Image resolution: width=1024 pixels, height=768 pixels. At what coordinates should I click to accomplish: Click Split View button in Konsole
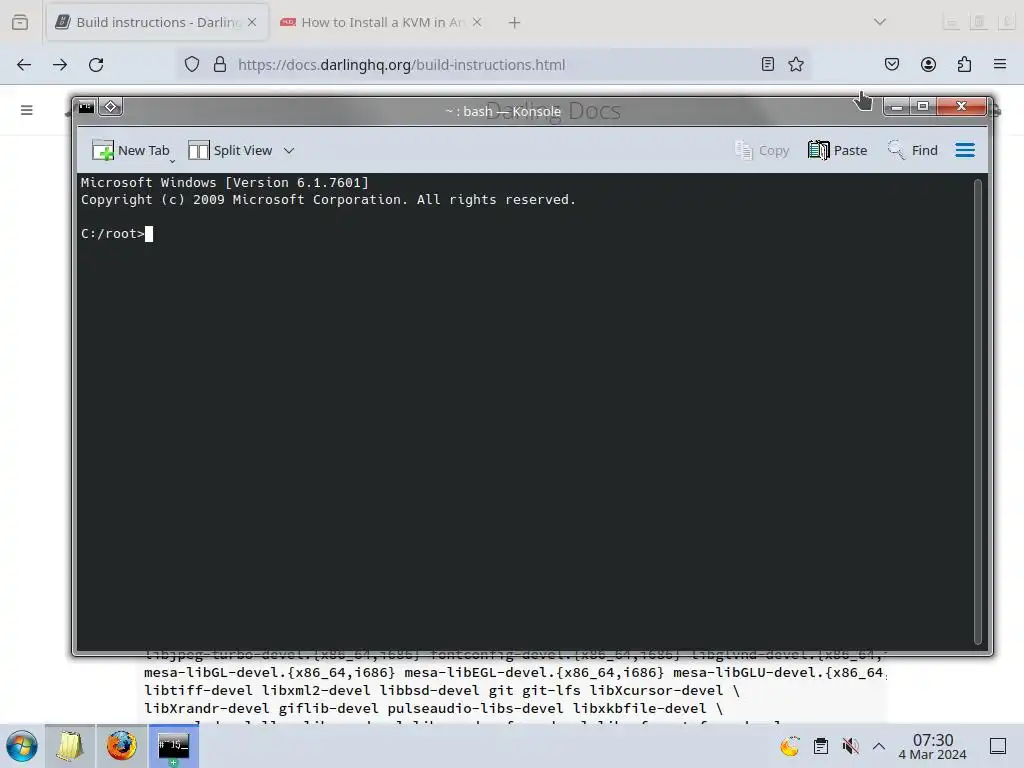click(230, 151)
